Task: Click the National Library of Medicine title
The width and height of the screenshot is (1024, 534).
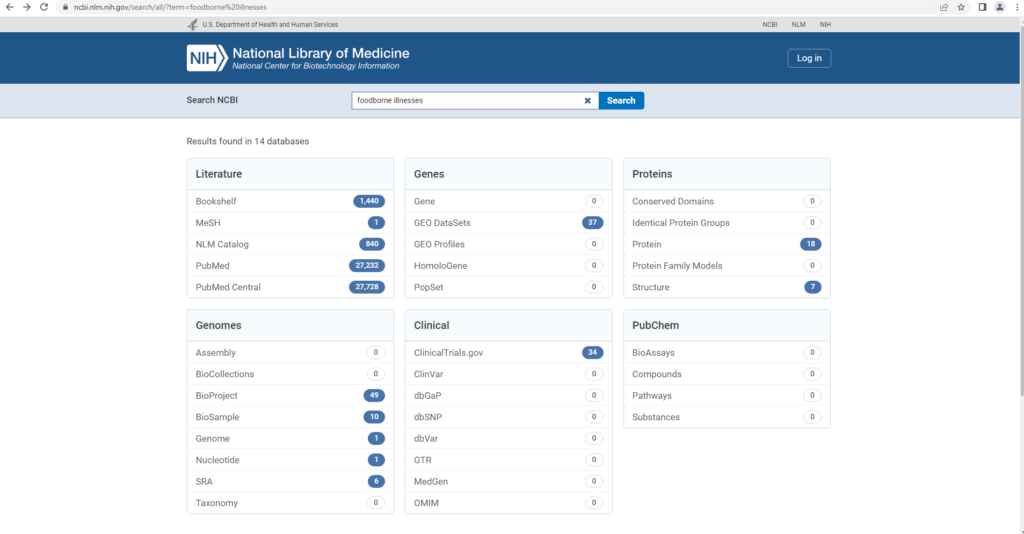Action: (321, 54)
